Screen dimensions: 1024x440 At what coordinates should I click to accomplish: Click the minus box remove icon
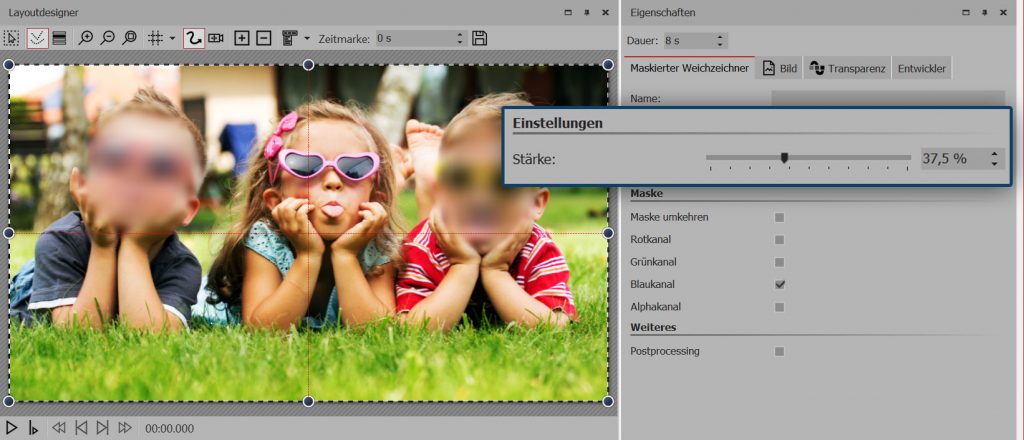[x=263, y=38]
